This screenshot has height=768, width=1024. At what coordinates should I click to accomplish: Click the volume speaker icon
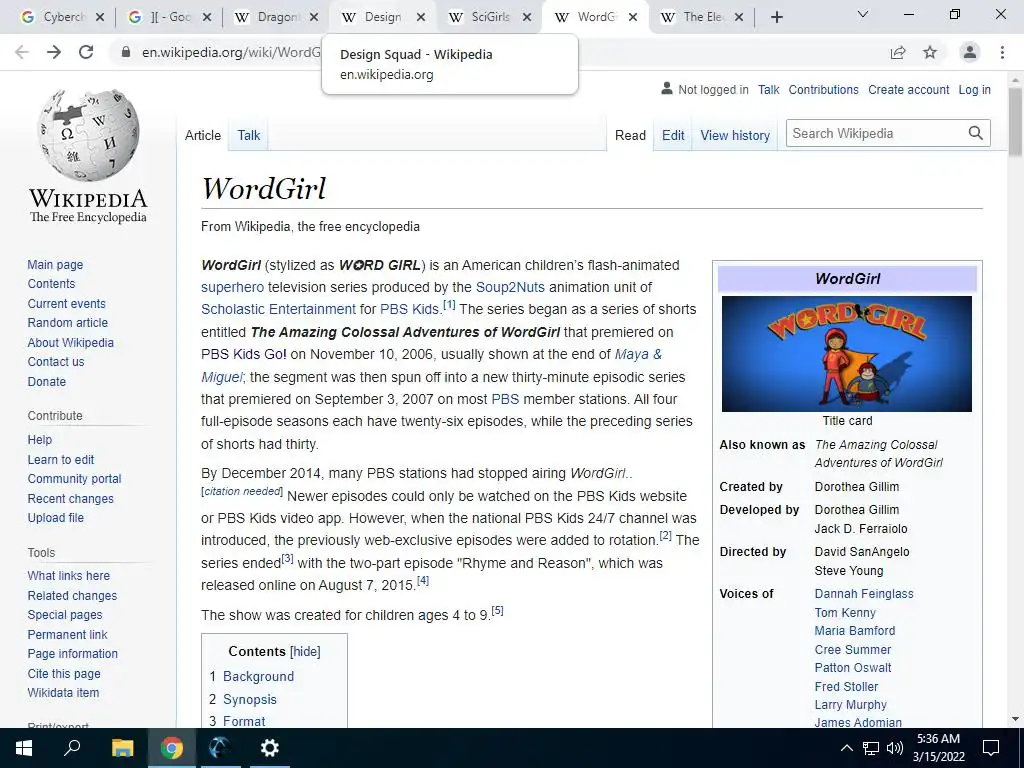tap(895, 748)
